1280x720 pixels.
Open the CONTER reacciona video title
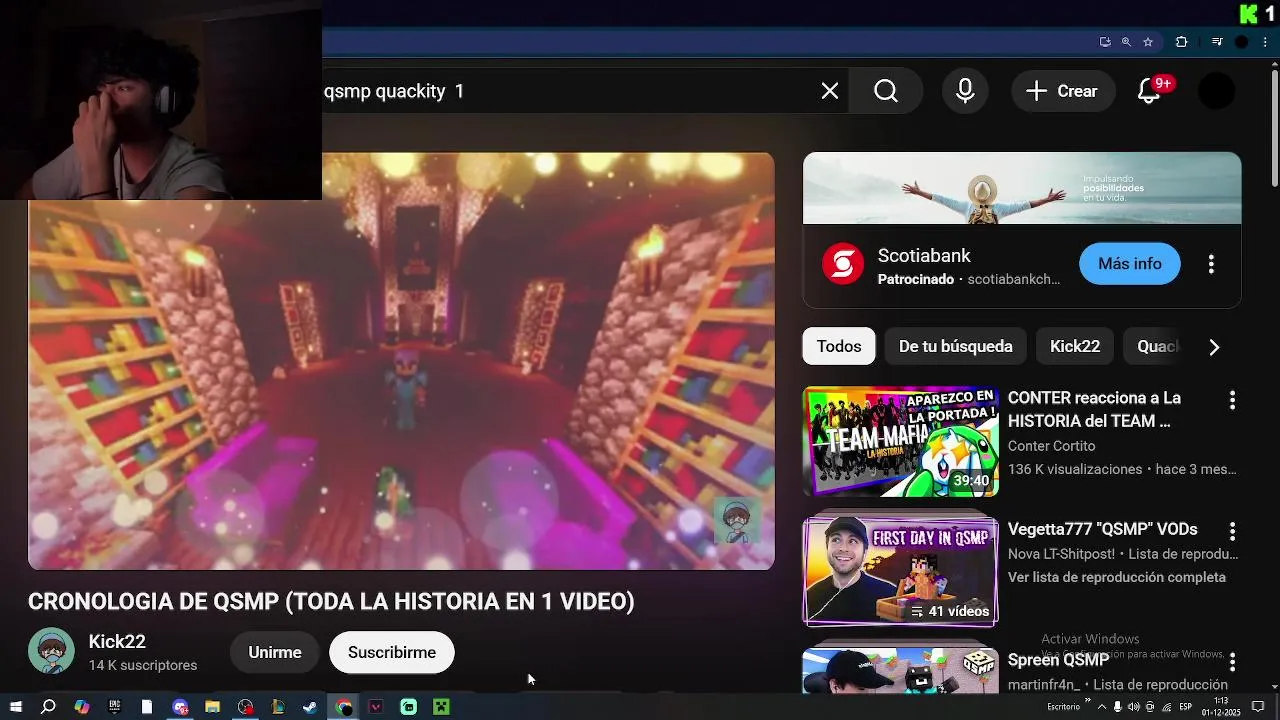tap(1094, 409)
